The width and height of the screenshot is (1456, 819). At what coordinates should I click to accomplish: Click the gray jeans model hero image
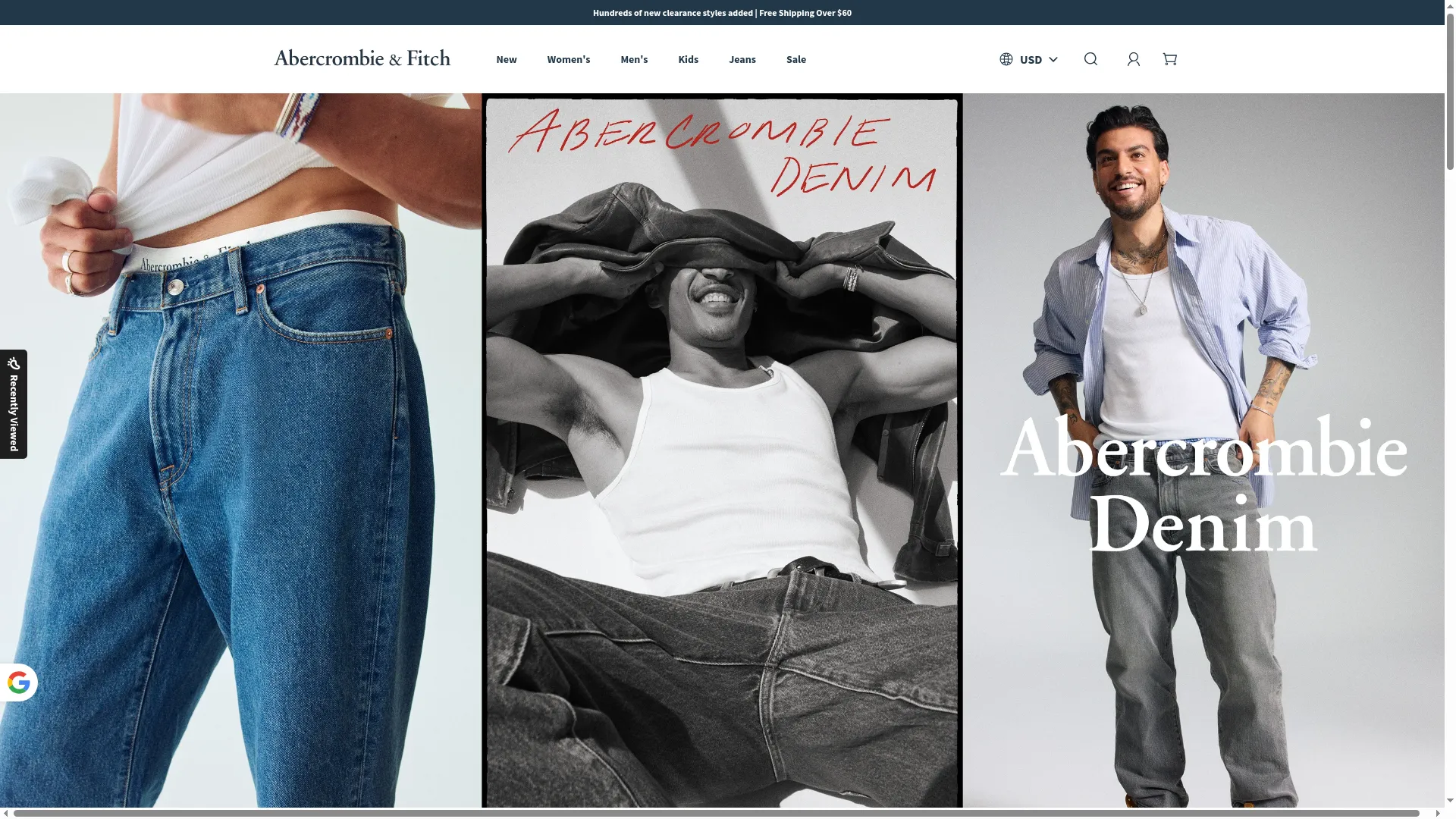pyautogui.click(x=1203, y=450)
